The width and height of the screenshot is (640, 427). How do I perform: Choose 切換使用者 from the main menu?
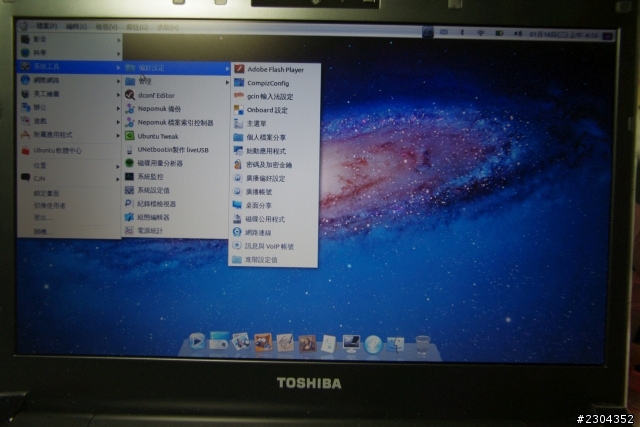click(x=49, y=205)
